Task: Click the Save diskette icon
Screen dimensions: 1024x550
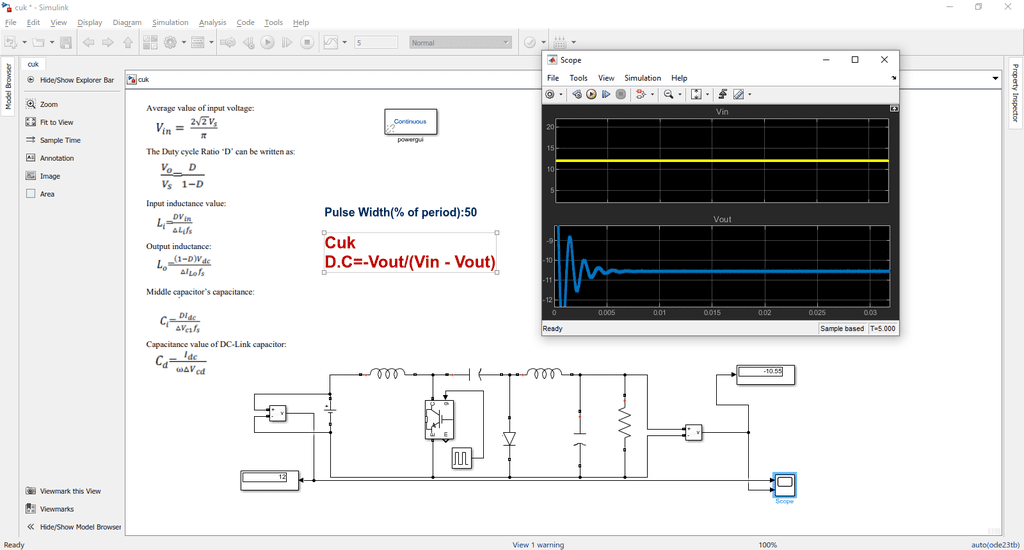Action: point(66,42)
